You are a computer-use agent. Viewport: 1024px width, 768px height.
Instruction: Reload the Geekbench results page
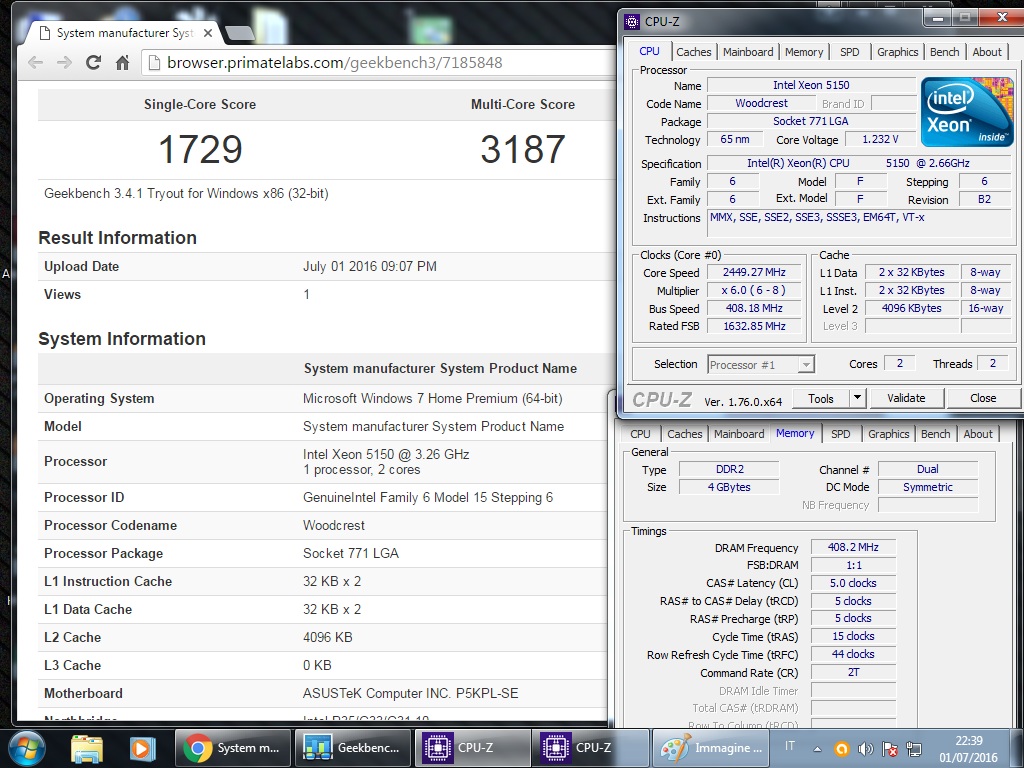click(x=93, y=63)
